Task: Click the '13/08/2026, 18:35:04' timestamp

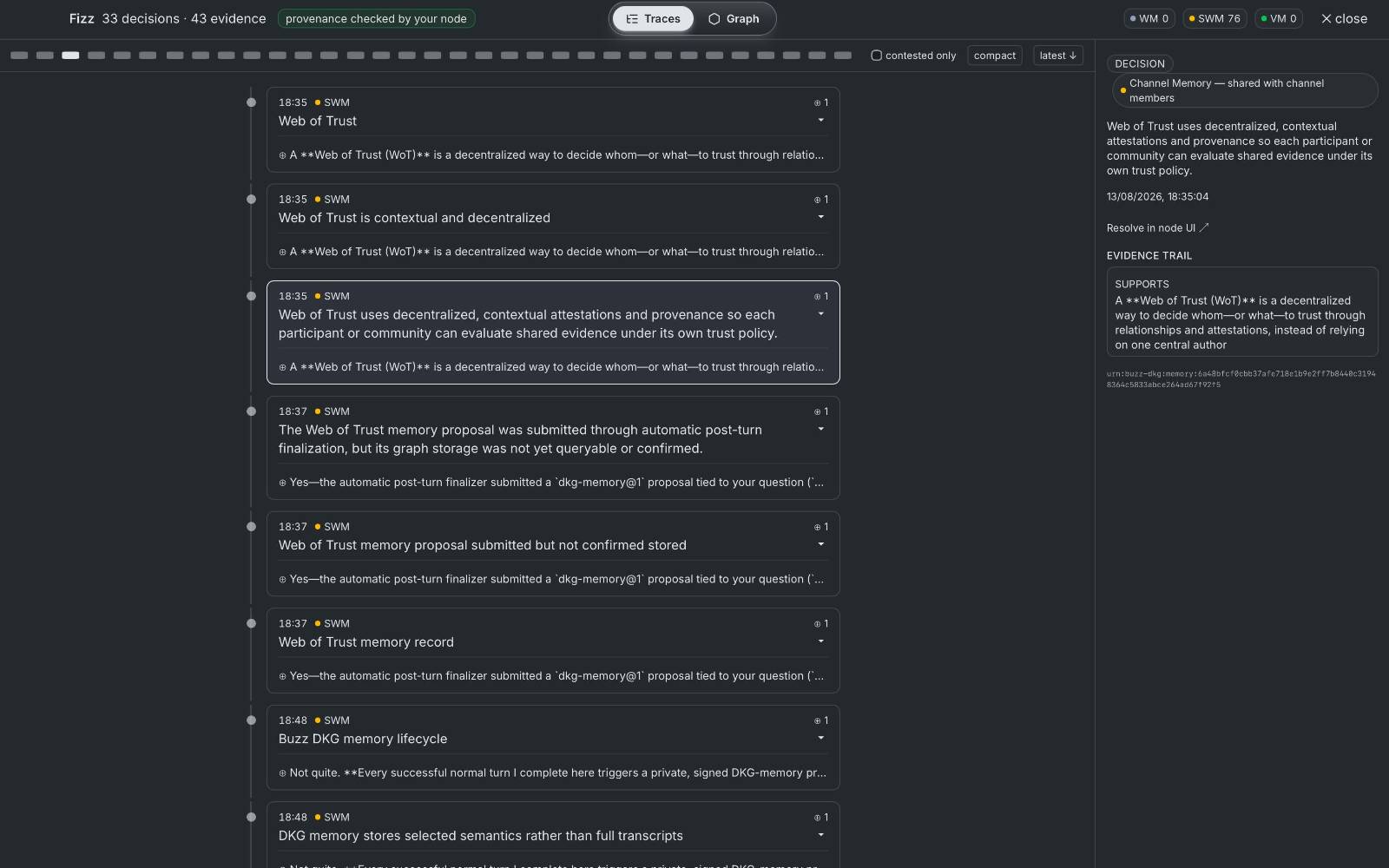Action: click(1157, 197)
